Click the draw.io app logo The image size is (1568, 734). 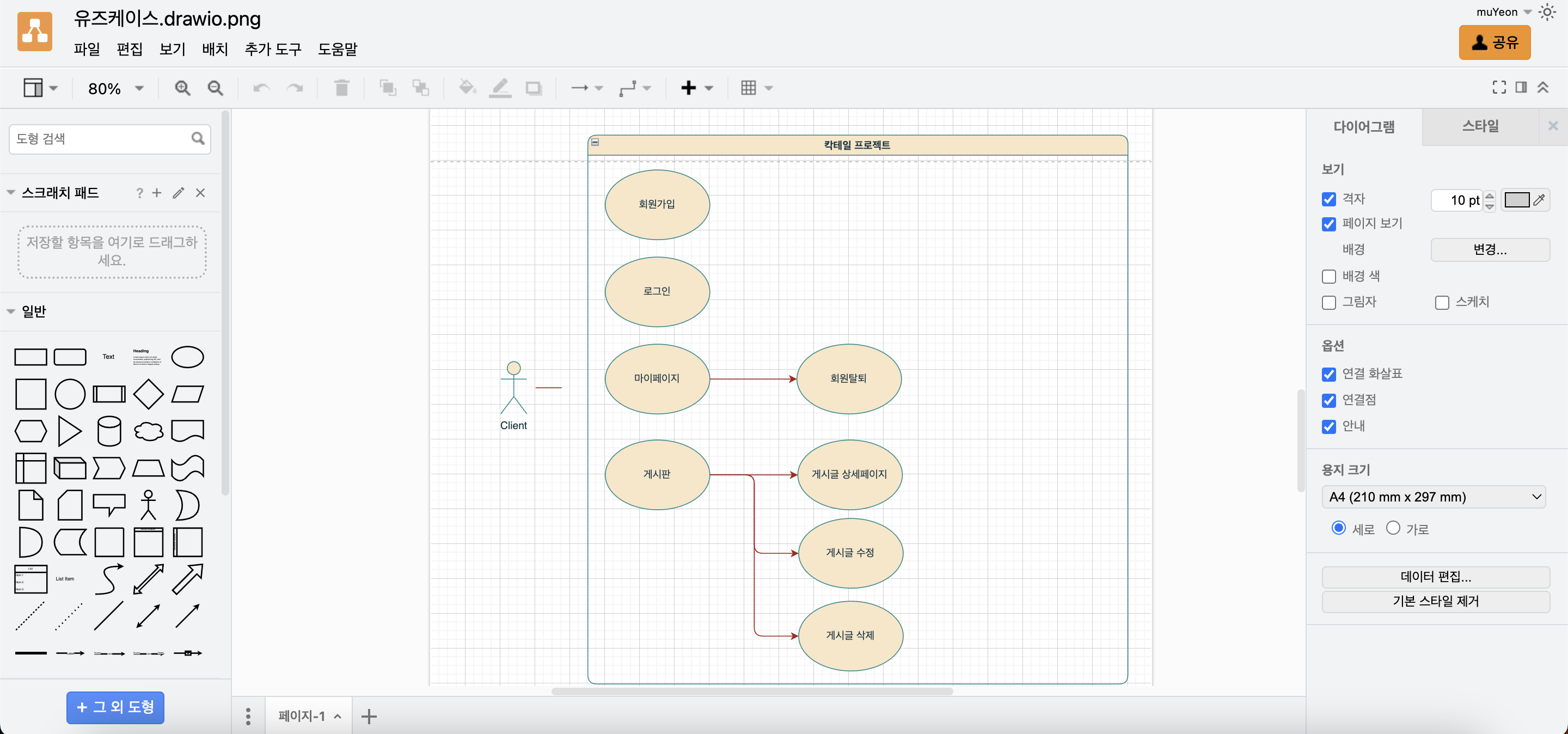35,32
